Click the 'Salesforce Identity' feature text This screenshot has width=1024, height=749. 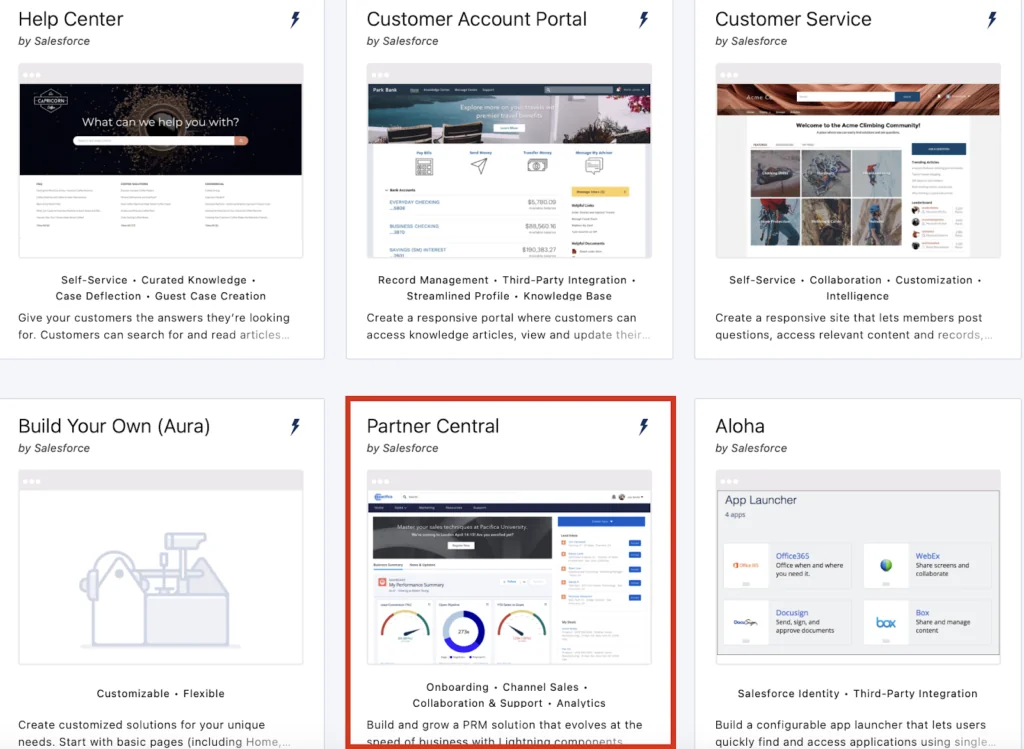point(788,693)
